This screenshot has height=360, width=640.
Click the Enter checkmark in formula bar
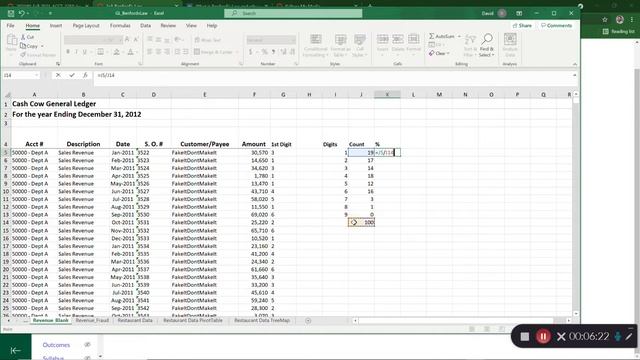[72, 75]
